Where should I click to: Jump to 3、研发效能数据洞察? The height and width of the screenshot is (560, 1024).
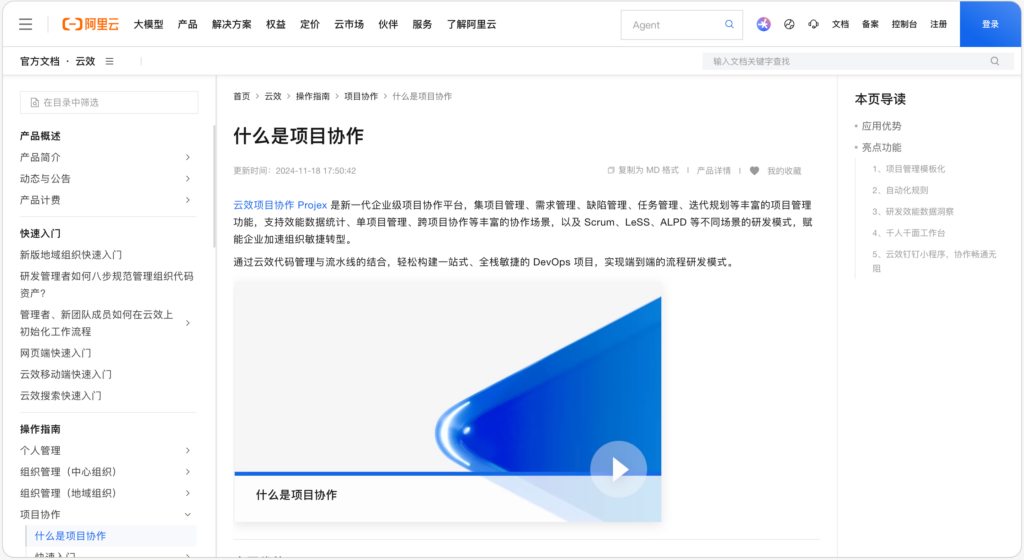913,211
